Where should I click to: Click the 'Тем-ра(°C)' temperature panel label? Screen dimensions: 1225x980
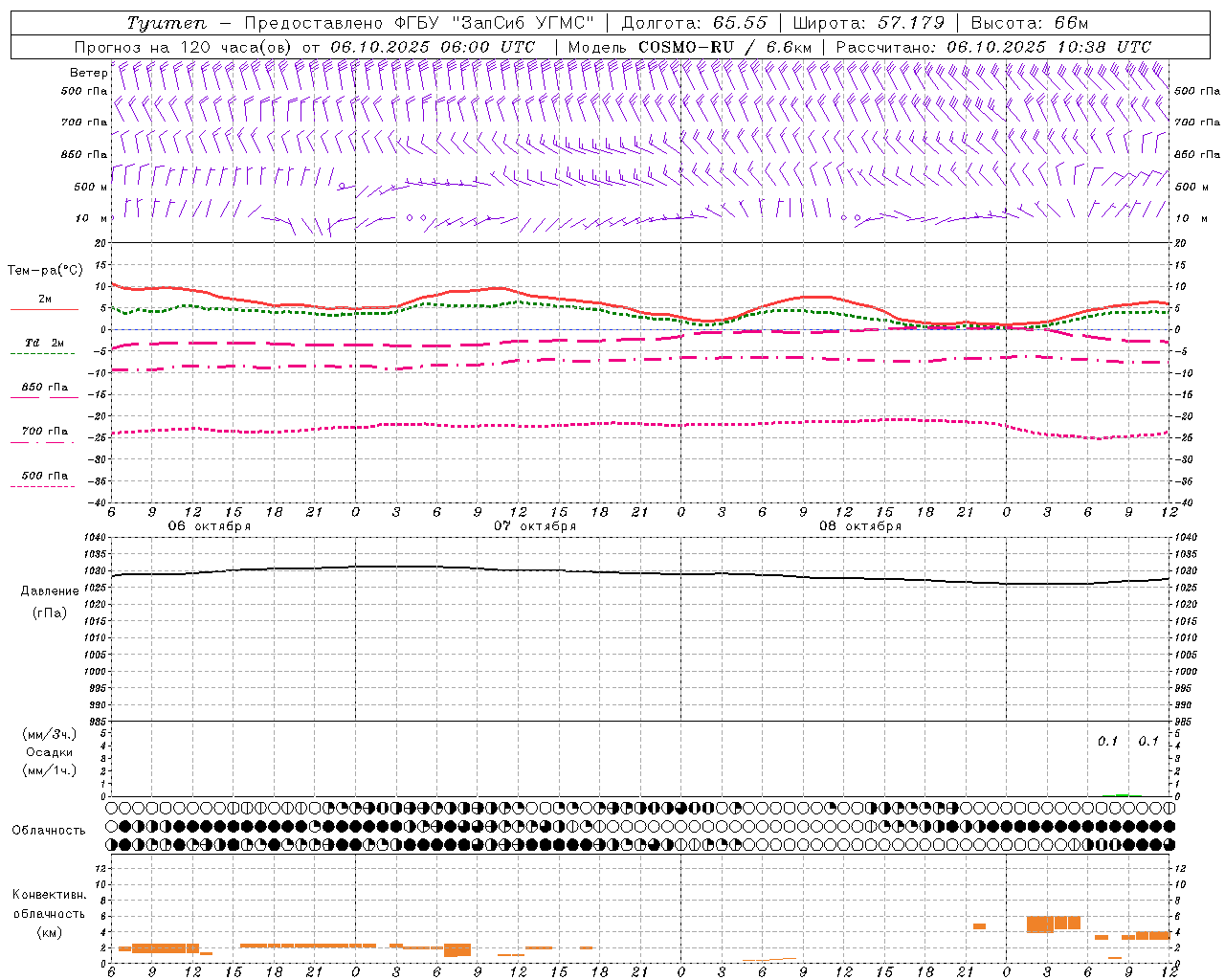coord(45,271)
